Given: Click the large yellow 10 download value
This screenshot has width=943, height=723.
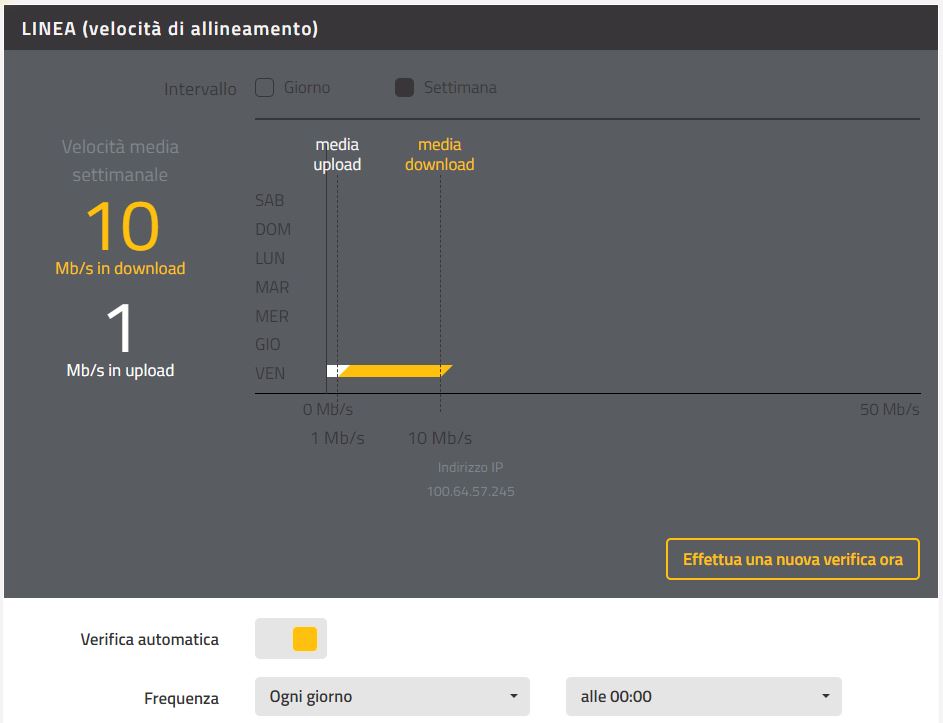Looking at the screenshot, I should pyautogui.click(x=123, y=227).
